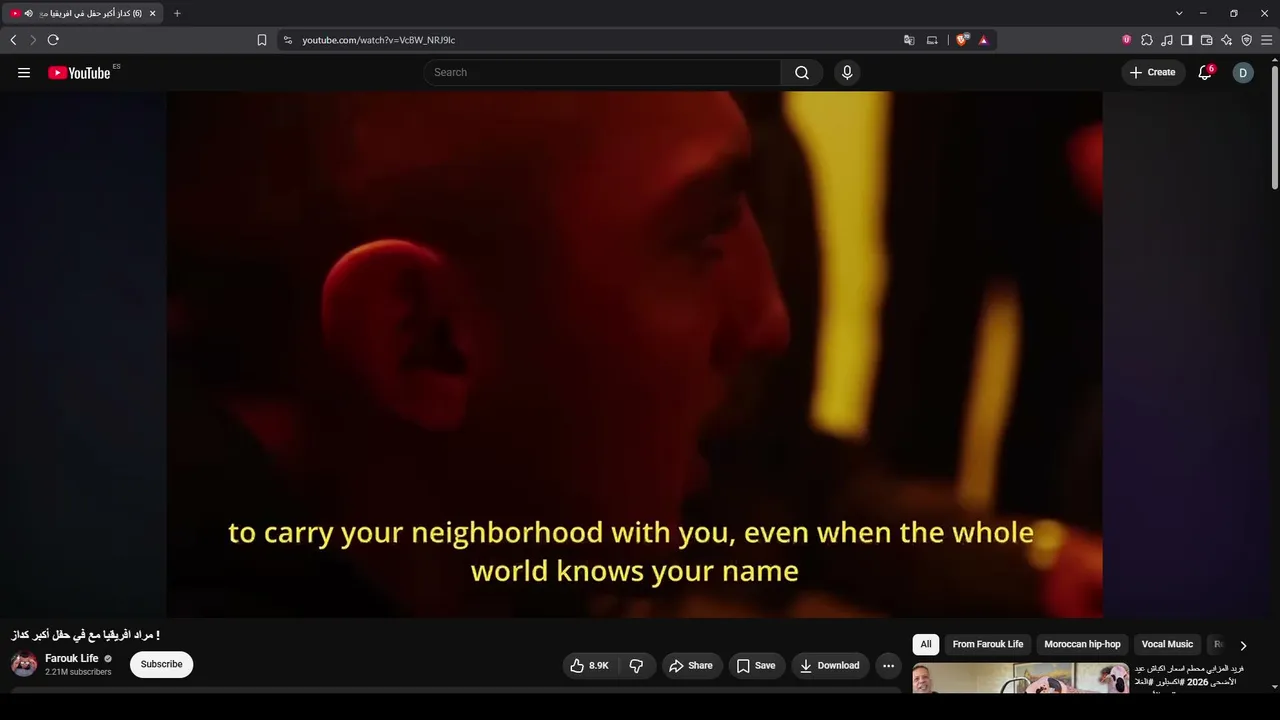Open a new browser tab
This screenshot has width=1280, height=720.
coord(177,13)
